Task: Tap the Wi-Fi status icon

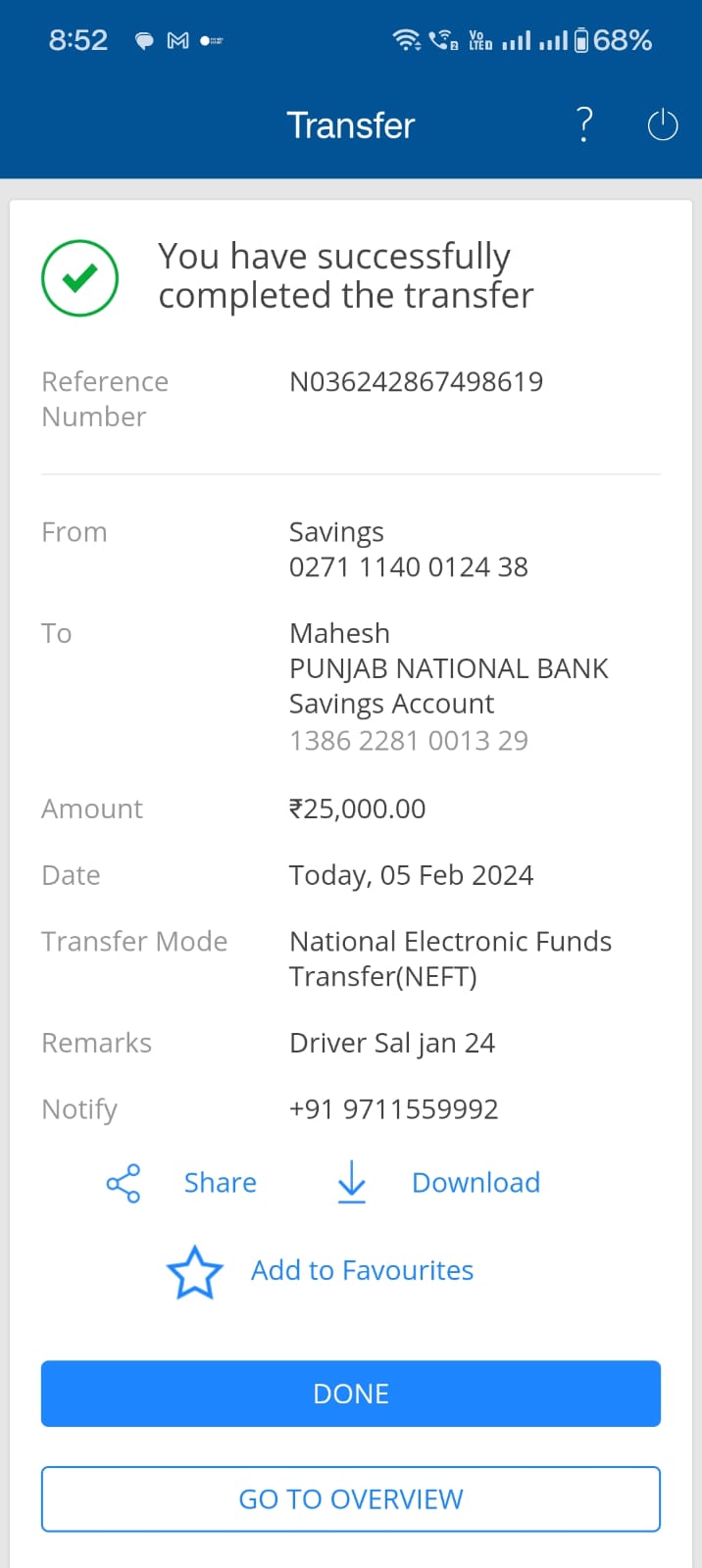Action: (405, 40)
